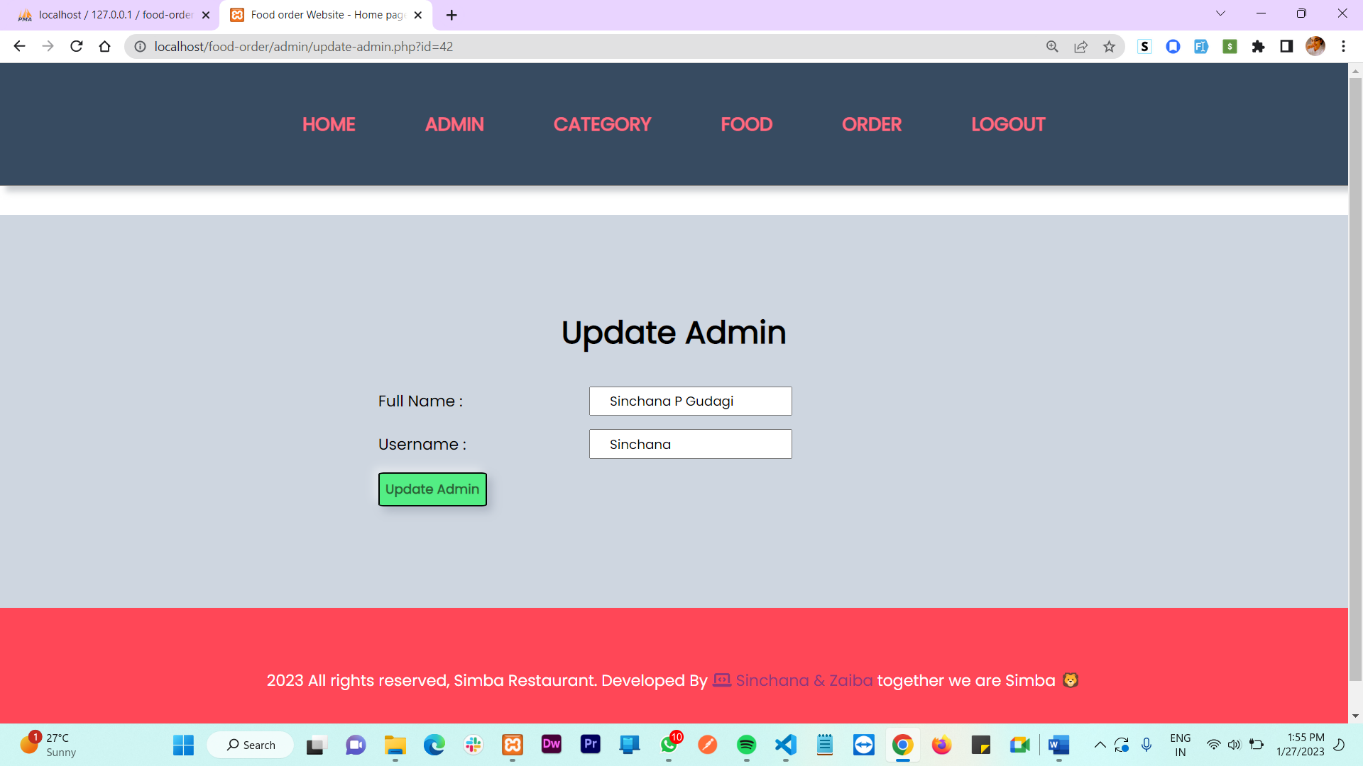Open WhatsApp from the taskbar
Viewport: 1363px width, 766px height.
point(668,744)
